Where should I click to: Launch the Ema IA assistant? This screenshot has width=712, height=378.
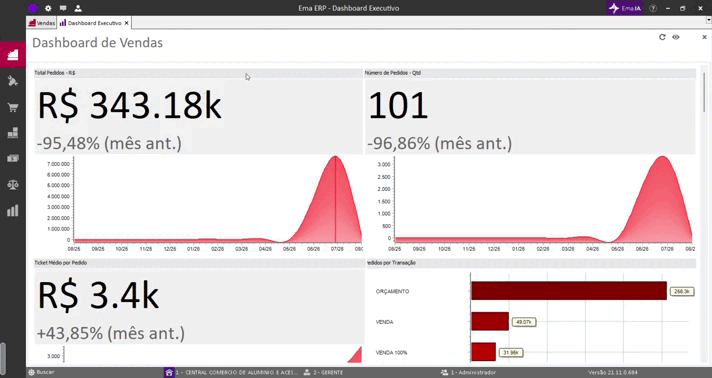click(x=624, y=8)
